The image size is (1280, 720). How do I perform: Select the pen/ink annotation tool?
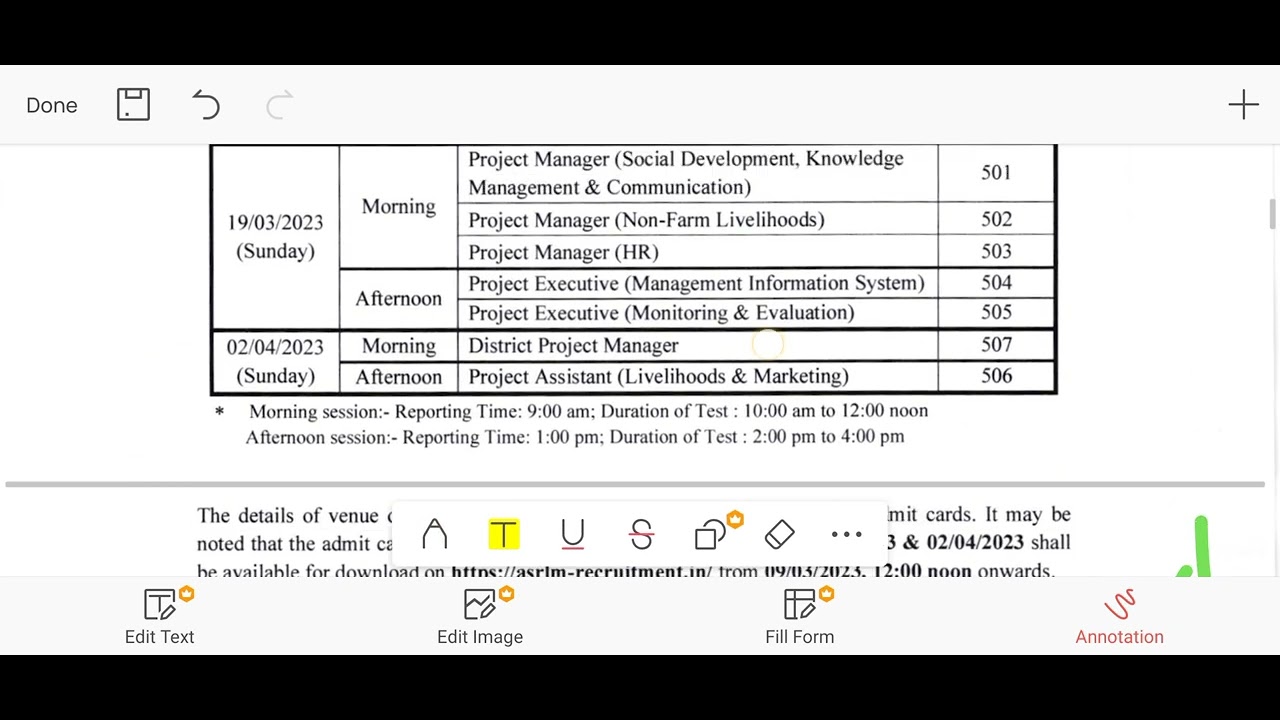coord(434,535)
